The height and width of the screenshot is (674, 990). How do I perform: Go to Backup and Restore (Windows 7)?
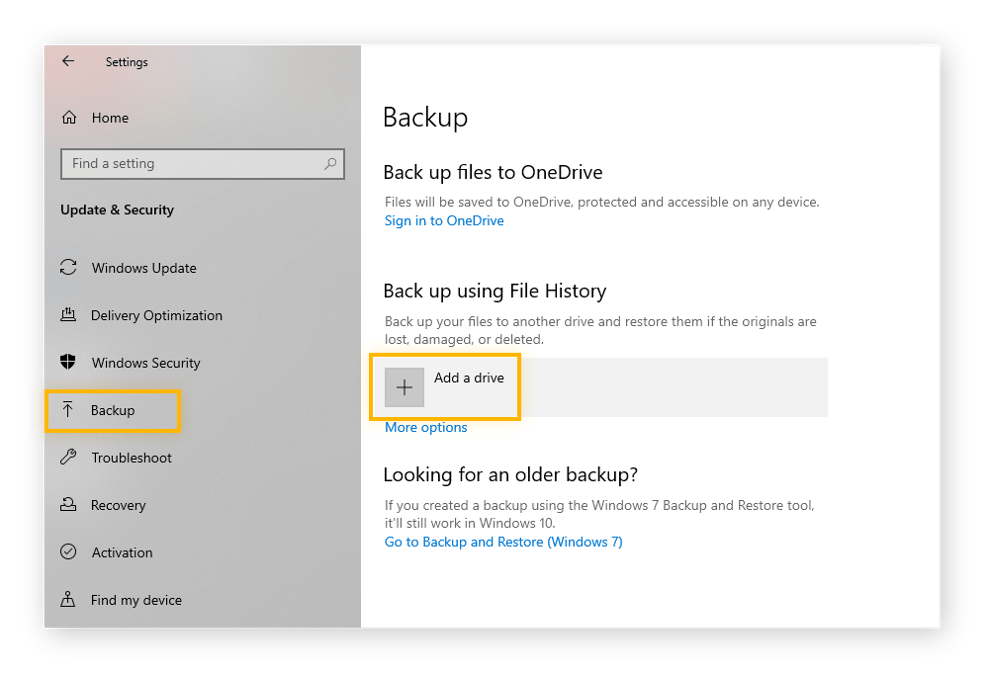pyautogui.click(x=503, y=541)
